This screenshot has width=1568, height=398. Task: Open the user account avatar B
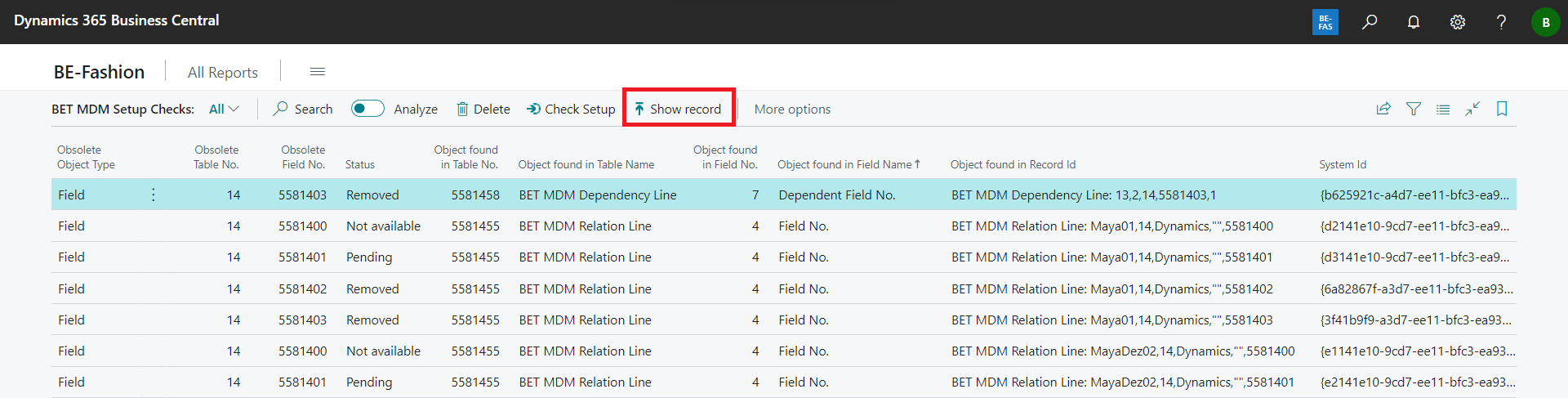tap(1545, 22)
